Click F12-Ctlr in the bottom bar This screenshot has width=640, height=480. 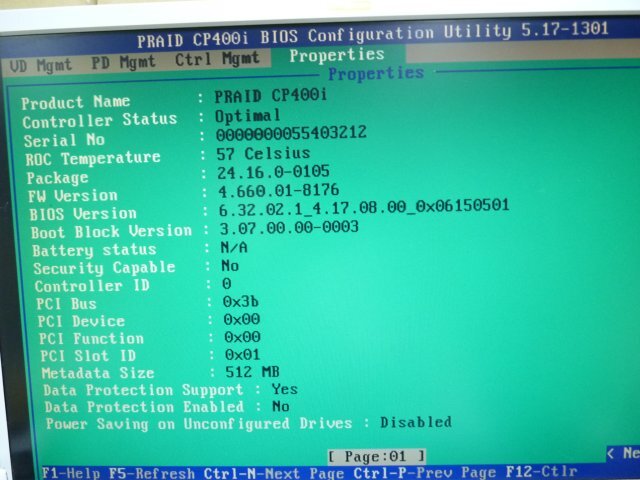[541, 471]
